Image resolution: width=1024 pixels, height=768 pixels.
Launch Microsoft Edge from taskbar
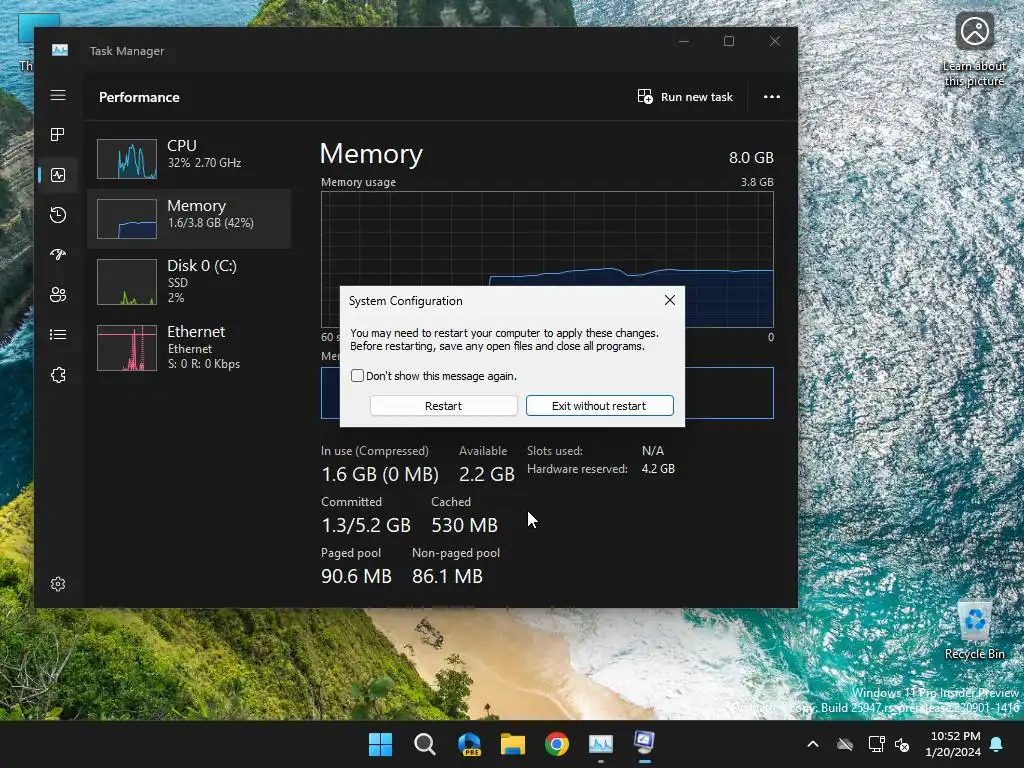[x=469, y=744]
